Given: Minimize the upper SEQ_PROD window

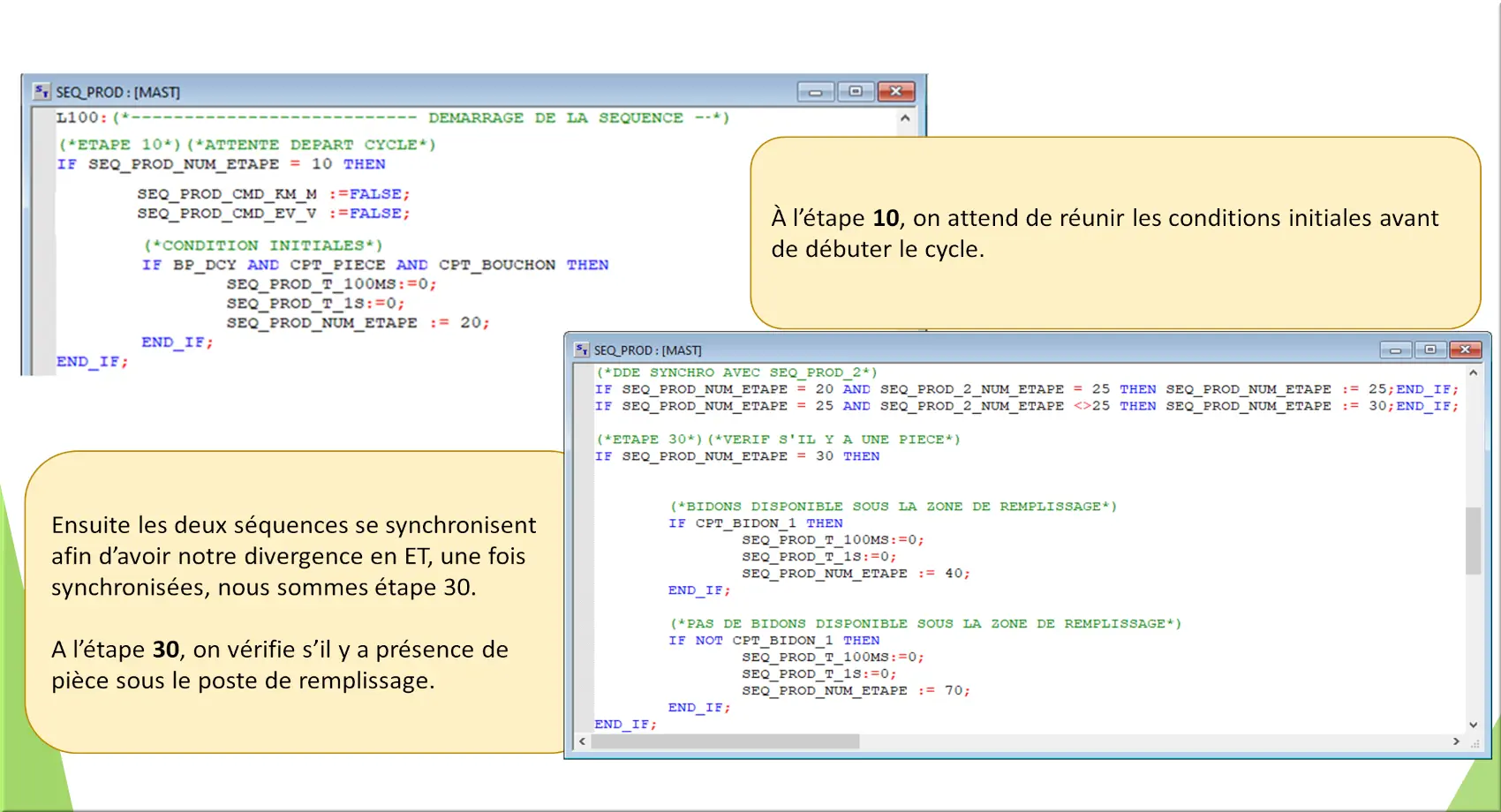Looking at the screenshot, I should pos(815,92).
